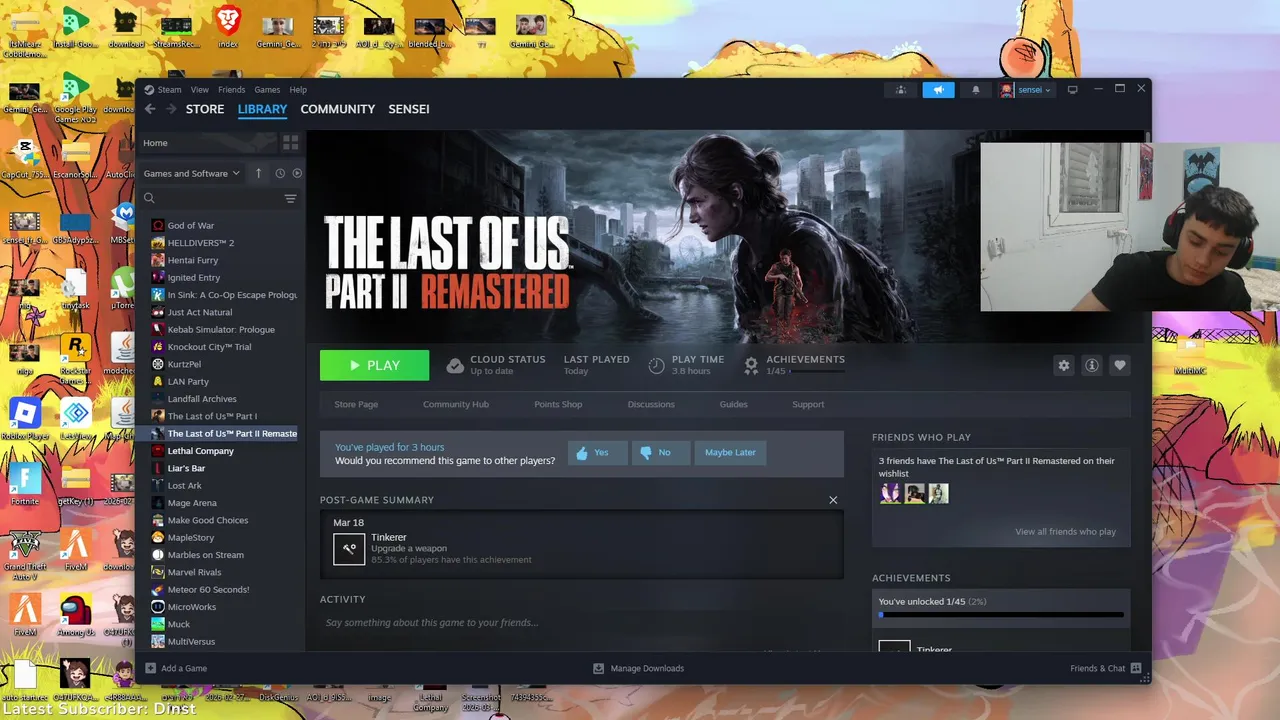Open game settings gear icon
Viewport: 1280px width, 720px height.
pos(1064,366)
